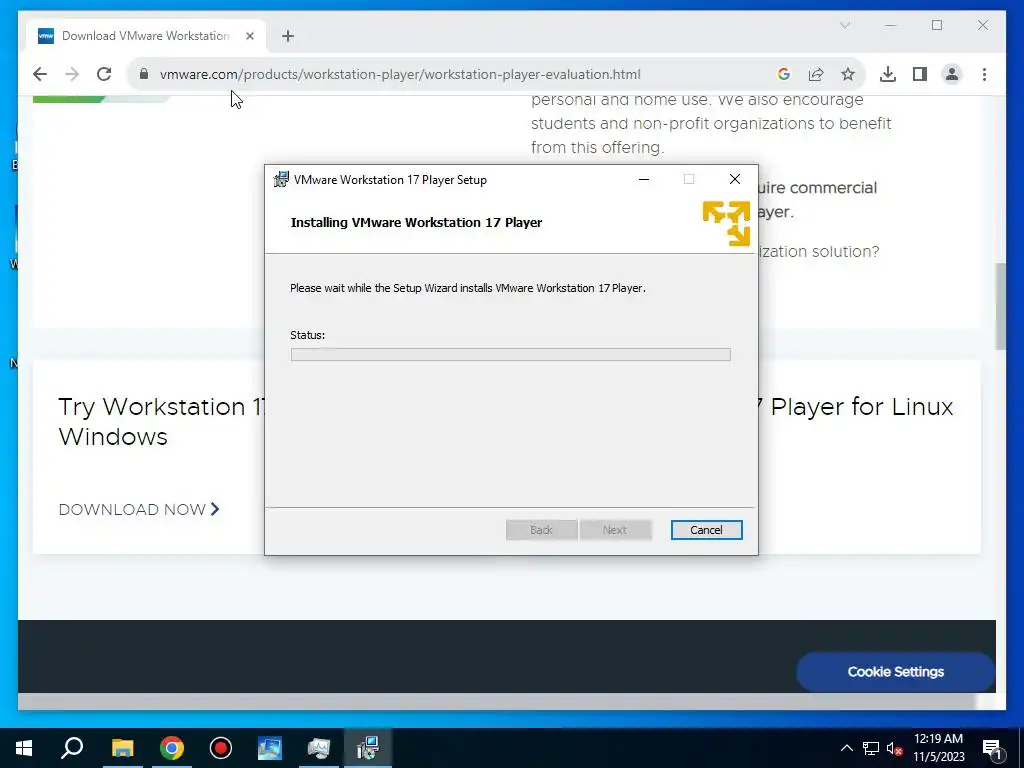The height and width of the screenshot is (768, 1024).
Task: Open Cookie Settings button
Action: tap(895, 671)
